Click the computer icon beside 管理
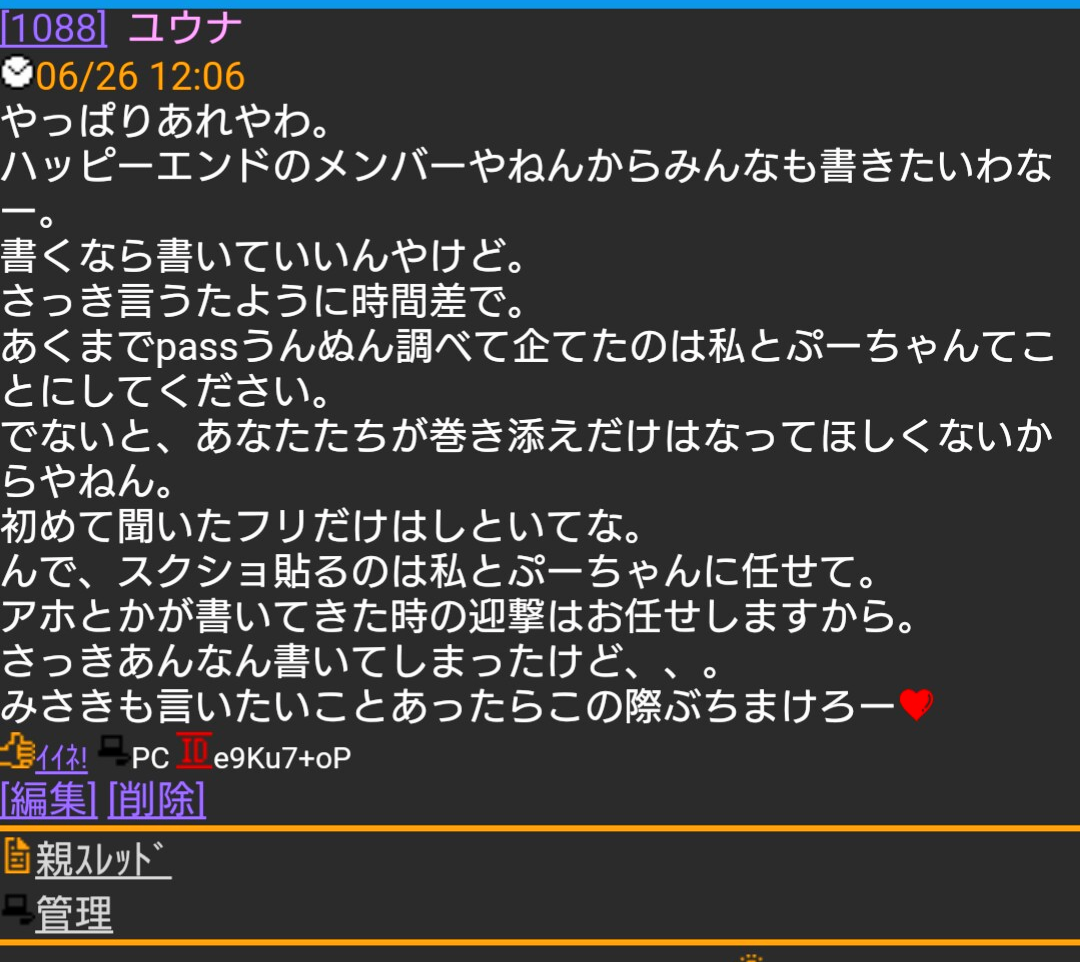This screenshot has height=962, width=1080. click(17, 910)
